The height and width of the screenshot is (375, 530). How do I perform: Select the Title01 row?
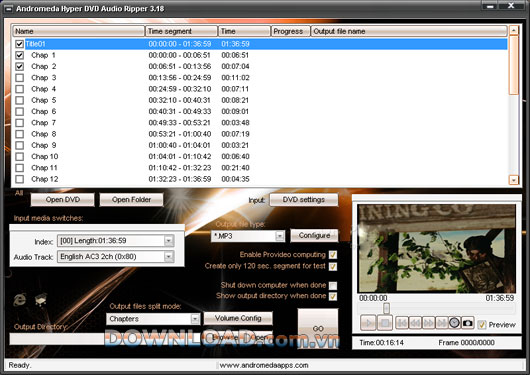coord(266,44)
